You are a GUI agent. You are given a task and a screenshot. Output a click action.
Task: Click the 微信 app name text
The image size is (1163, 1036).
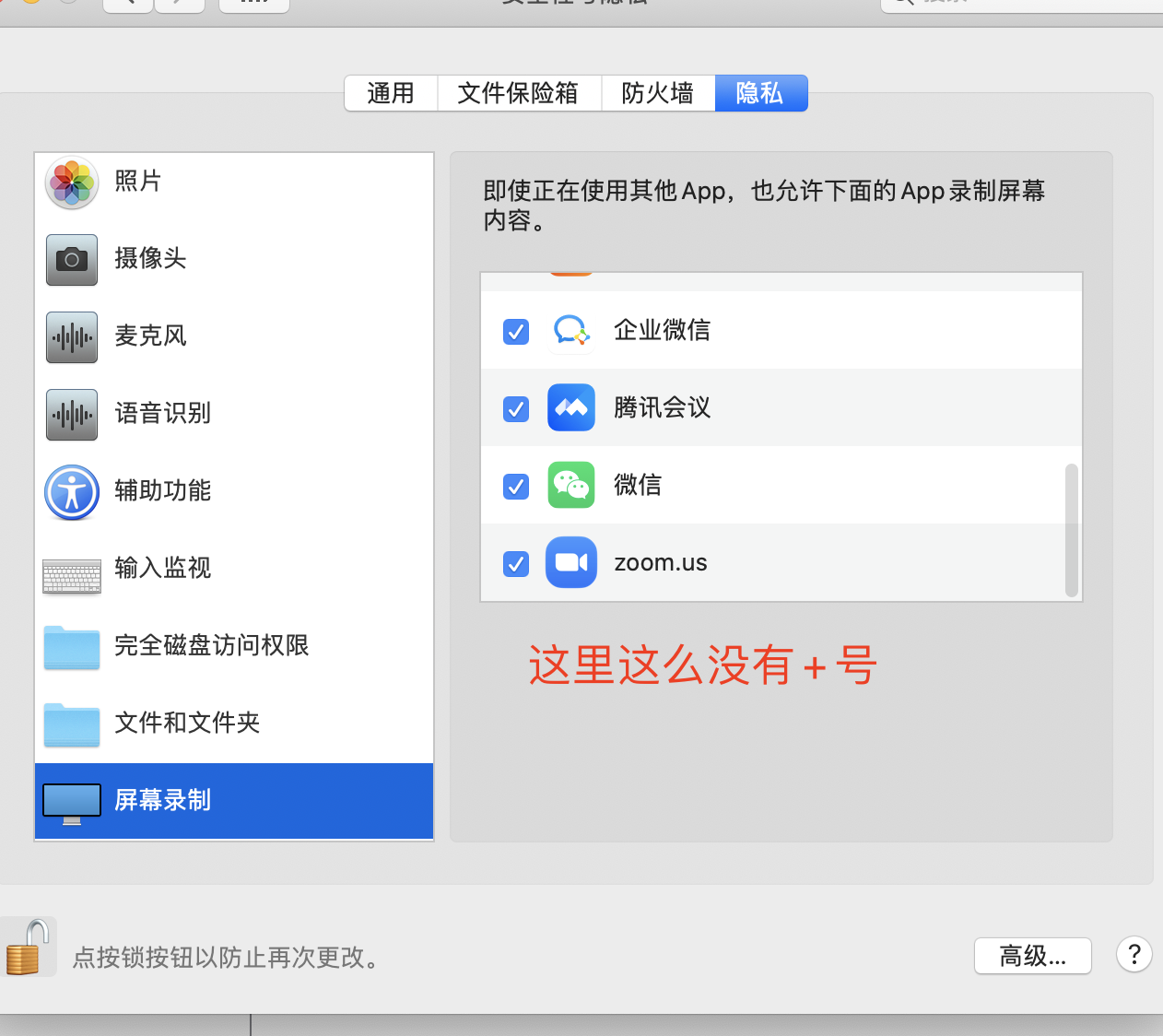coord(638,485)
